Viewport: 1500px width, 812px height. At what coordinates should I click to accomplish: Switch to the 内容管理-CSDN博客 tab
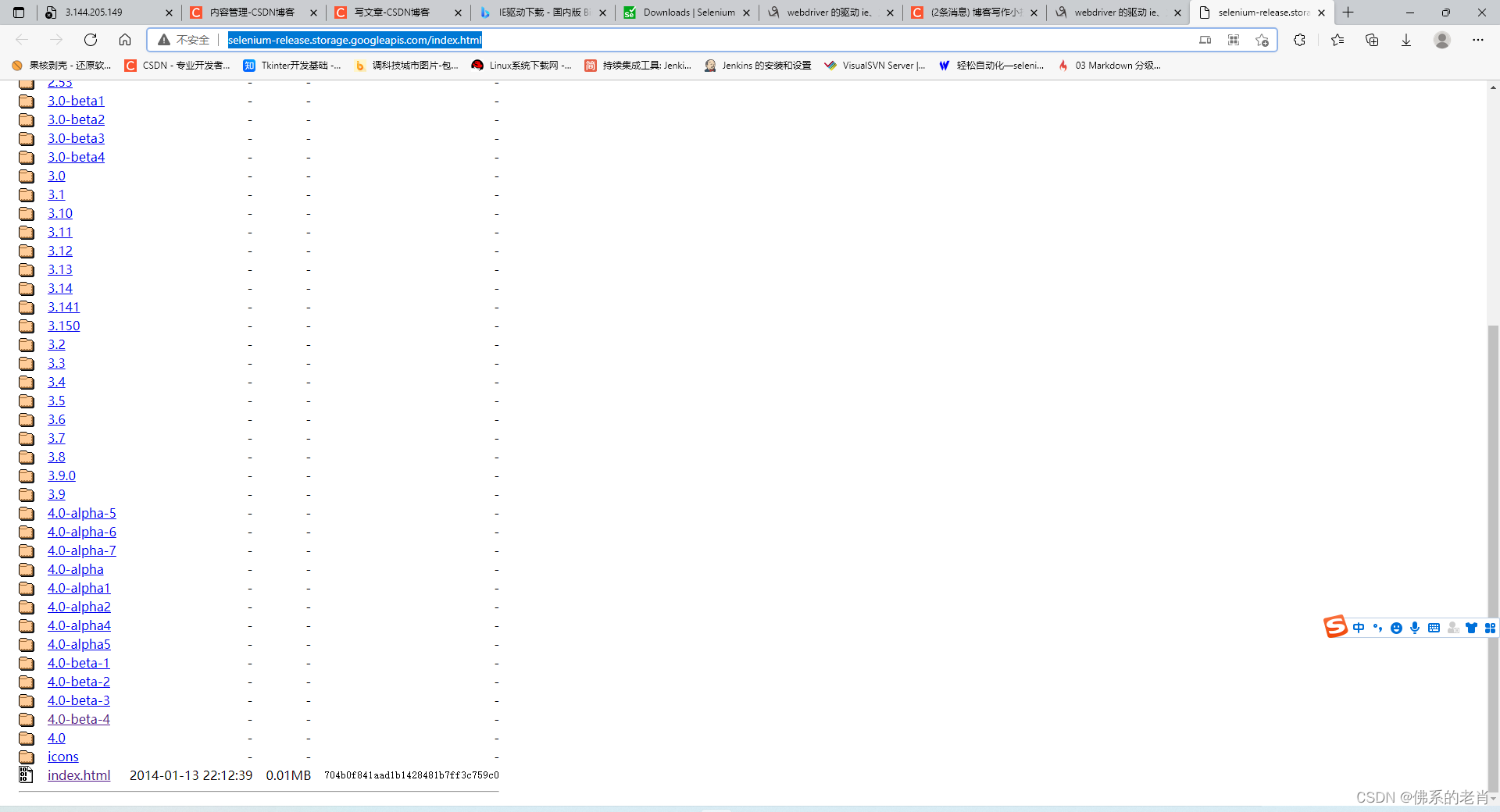tap(254, 12)
